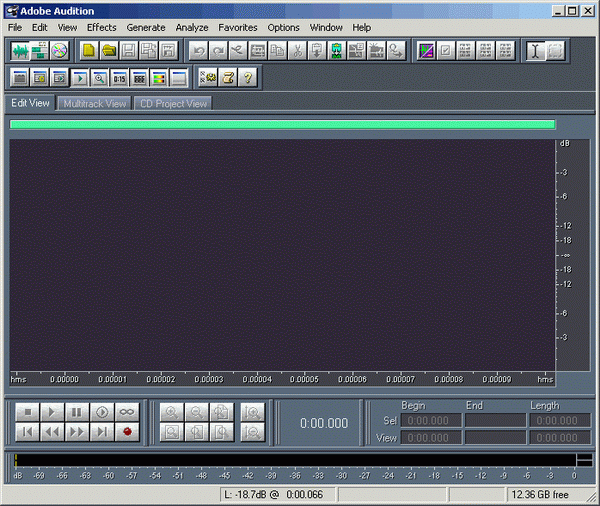Select the I-beam time selection tool

[535, 51]
